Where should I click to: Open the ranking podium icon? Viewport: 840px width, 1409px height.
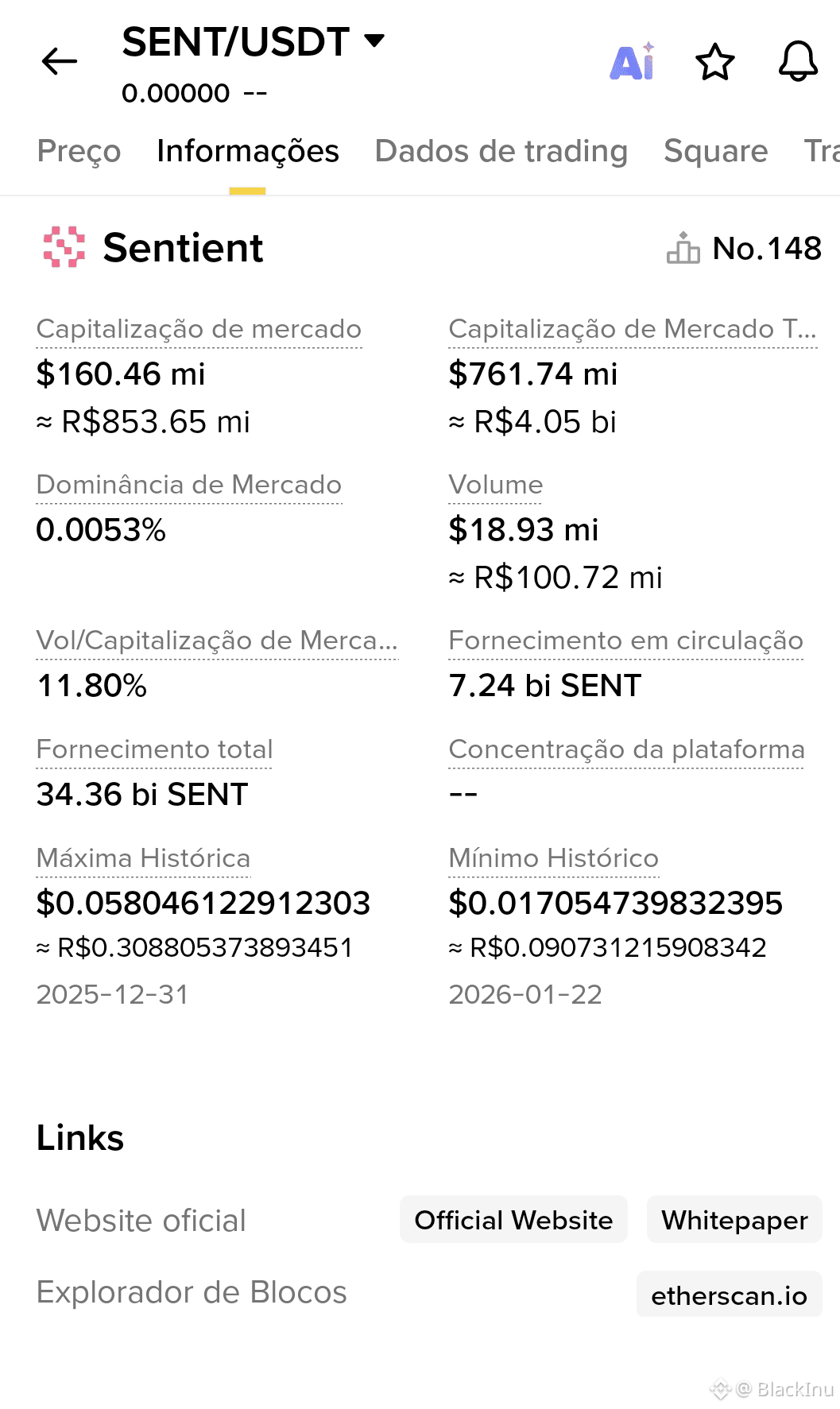683,248
